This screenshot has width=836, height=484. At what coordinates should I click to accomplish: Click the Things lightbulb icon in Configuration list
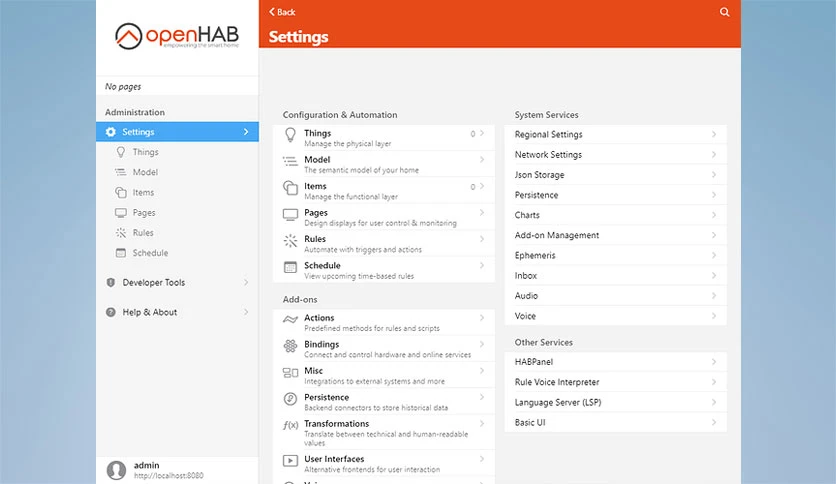[290, 135]
